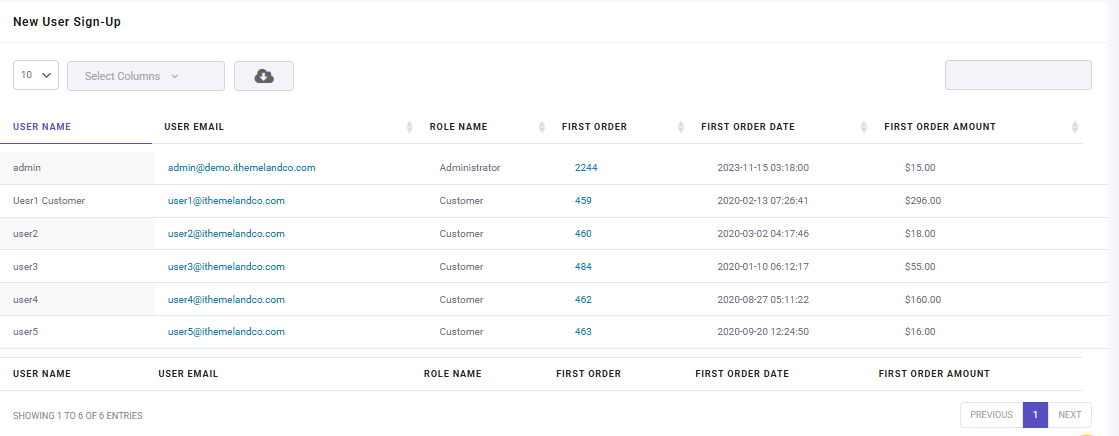Click the $16.00 amount cell

[920, 332]
